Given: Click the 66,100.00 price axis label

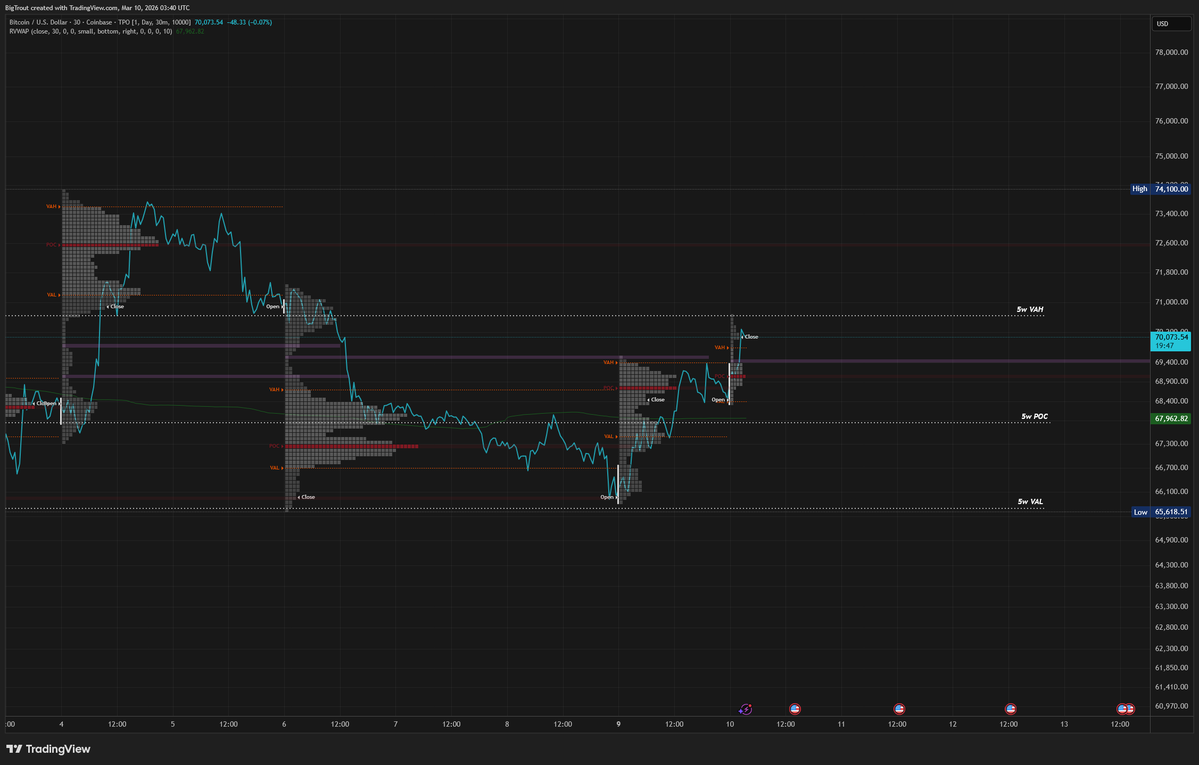Looking at the screenshot, I should pos(1171,492).
